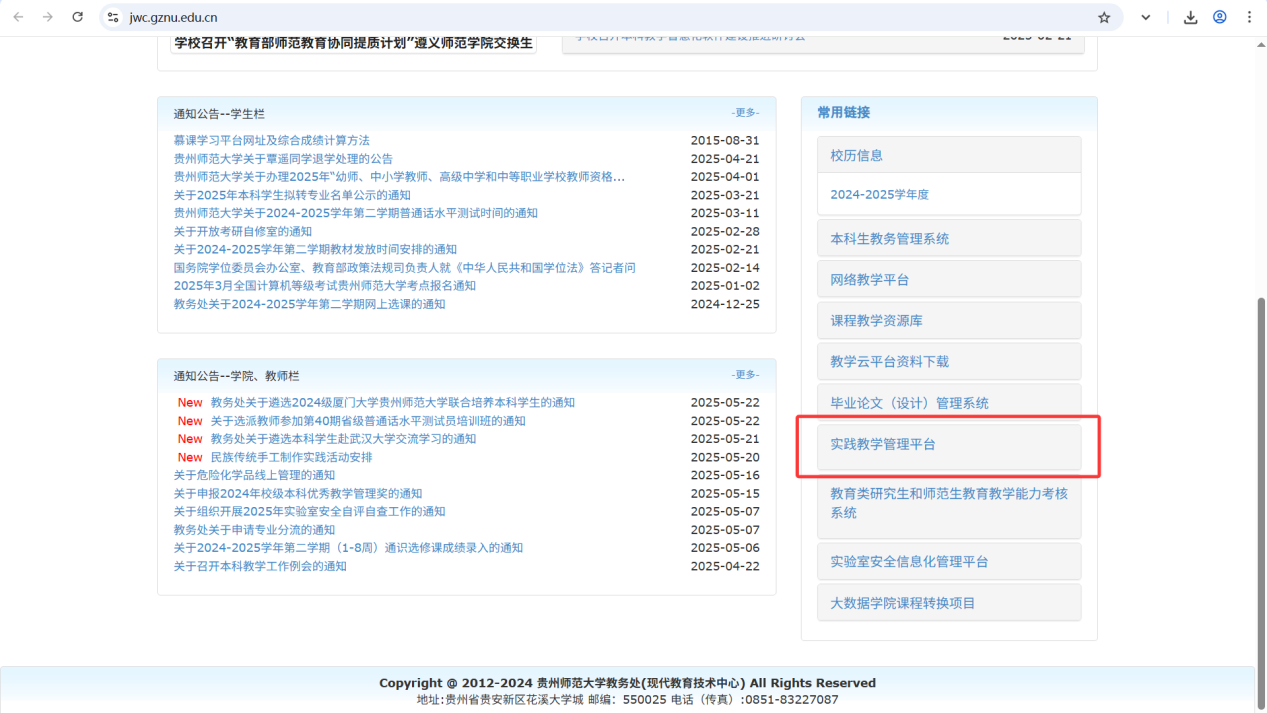Open the 校历信息 link
Screen dimensions: 1267x713
coord(856,155)
